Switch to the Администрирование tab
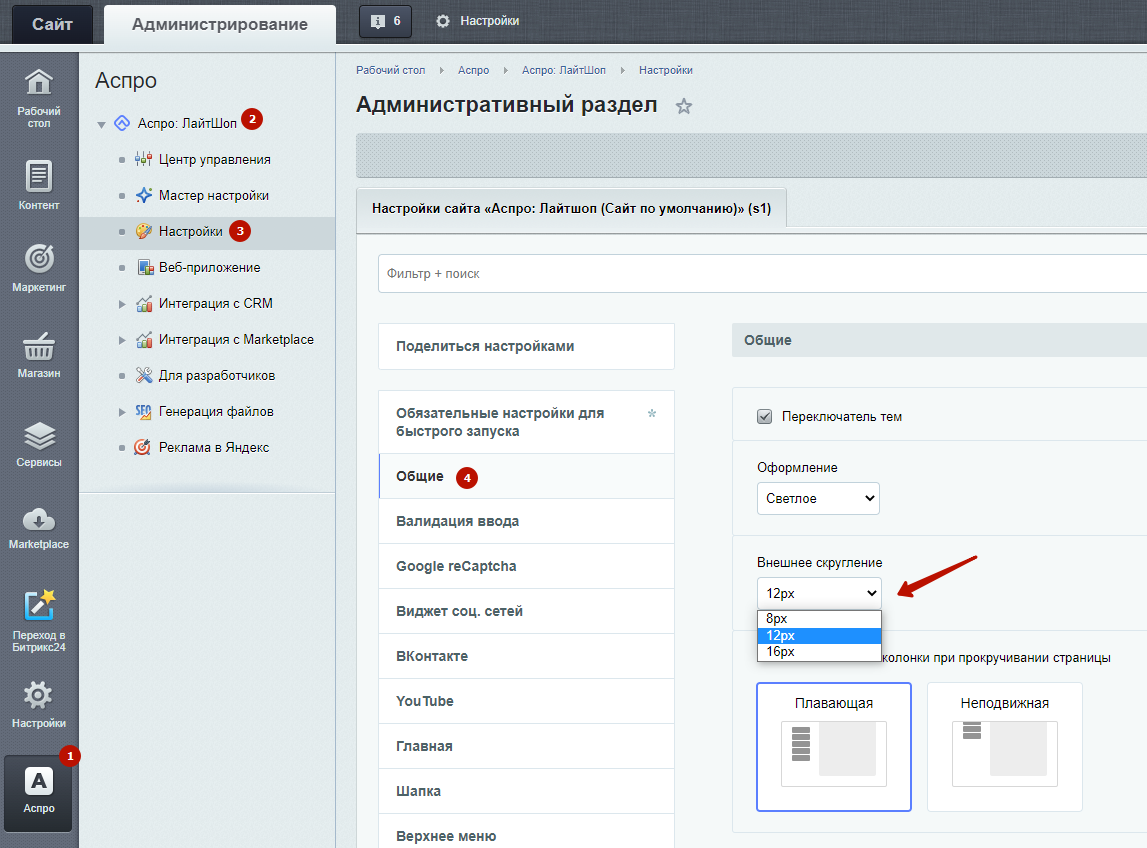Screen dimensions: 1147x848 pyautogui.click(x=219, y=24)
